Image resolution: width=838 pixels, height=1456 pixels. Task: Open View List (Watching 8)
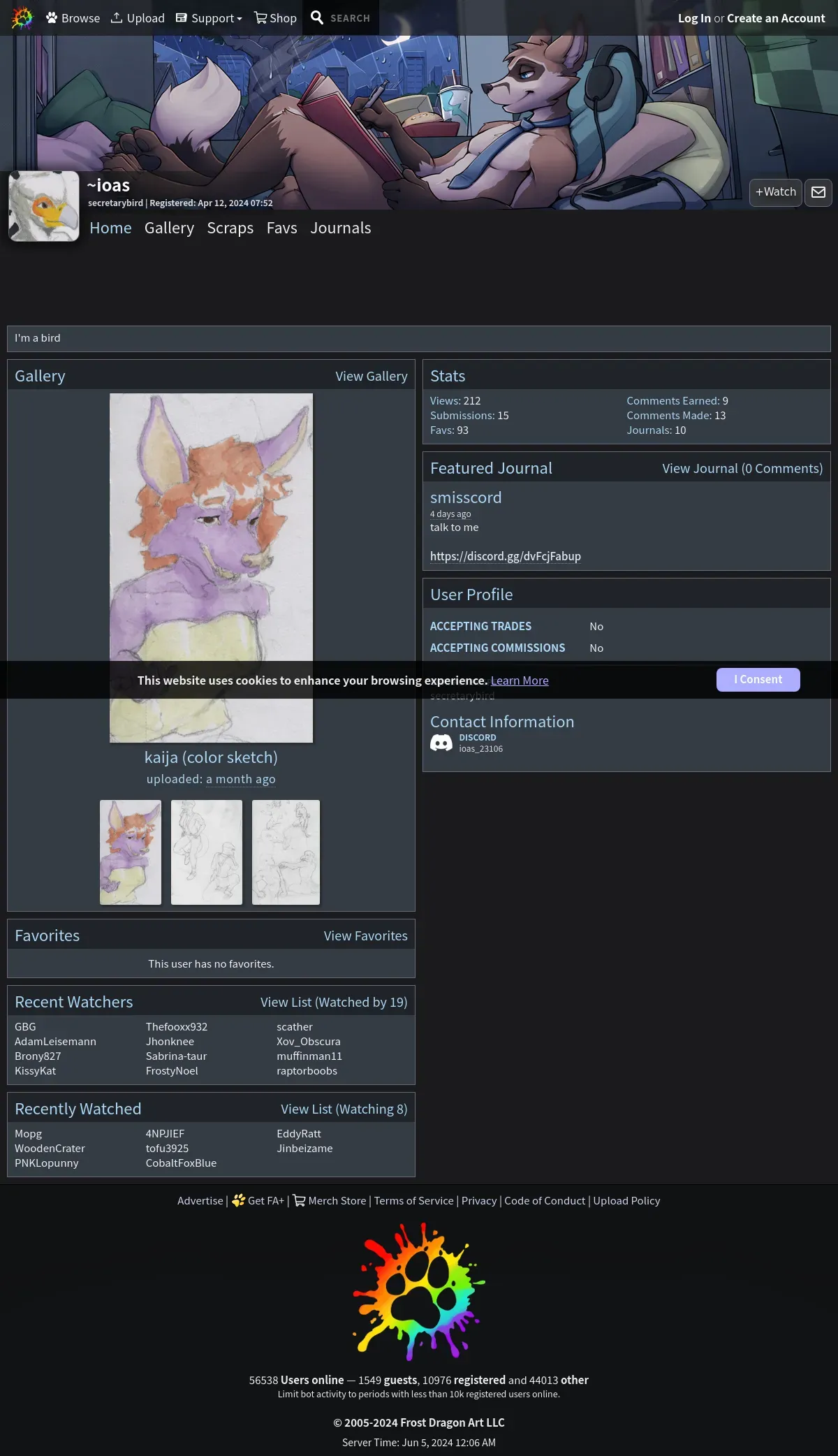point(344,1109)
